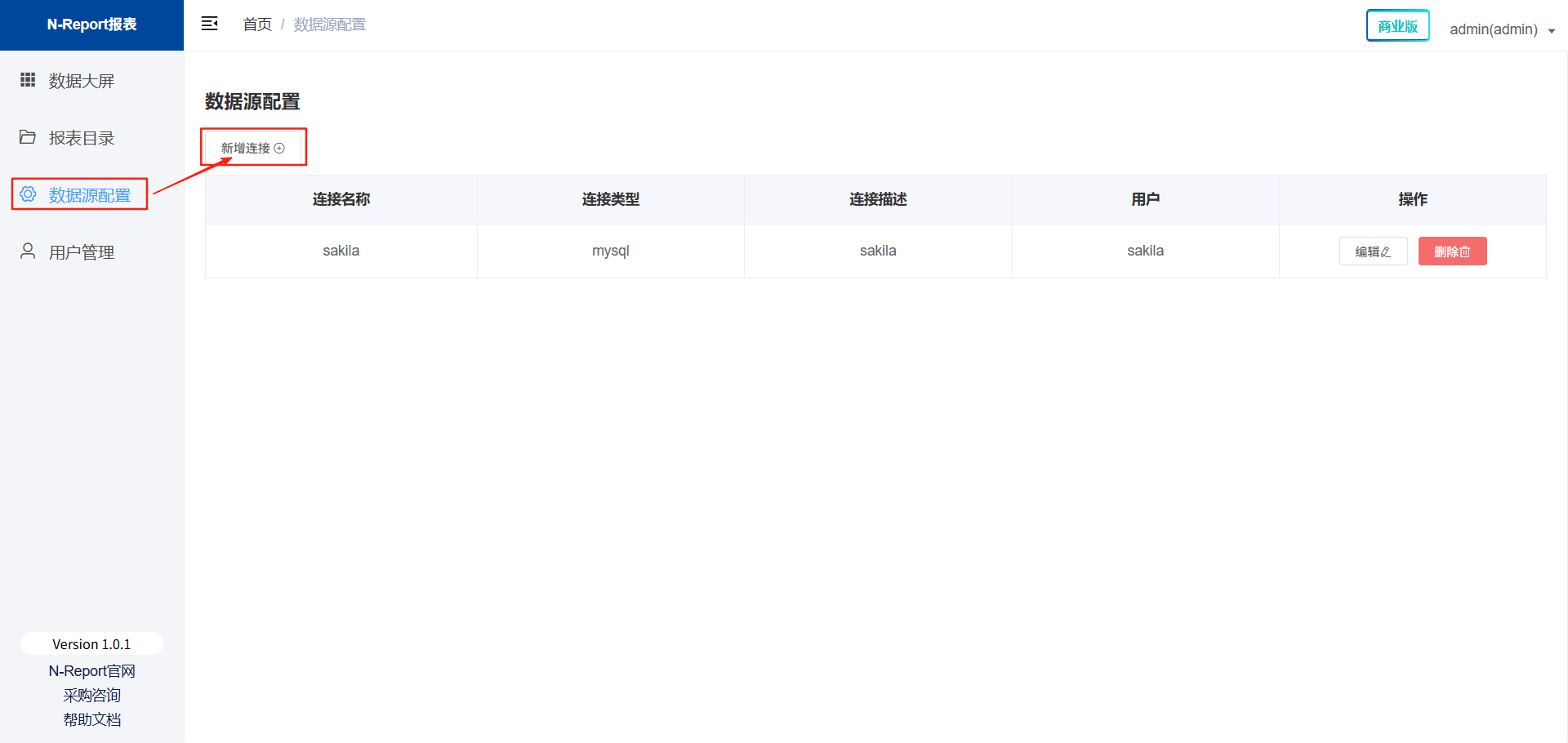Click the N-Report报表 logo title
Screen dimensions: 1568x743
(91, 24)
